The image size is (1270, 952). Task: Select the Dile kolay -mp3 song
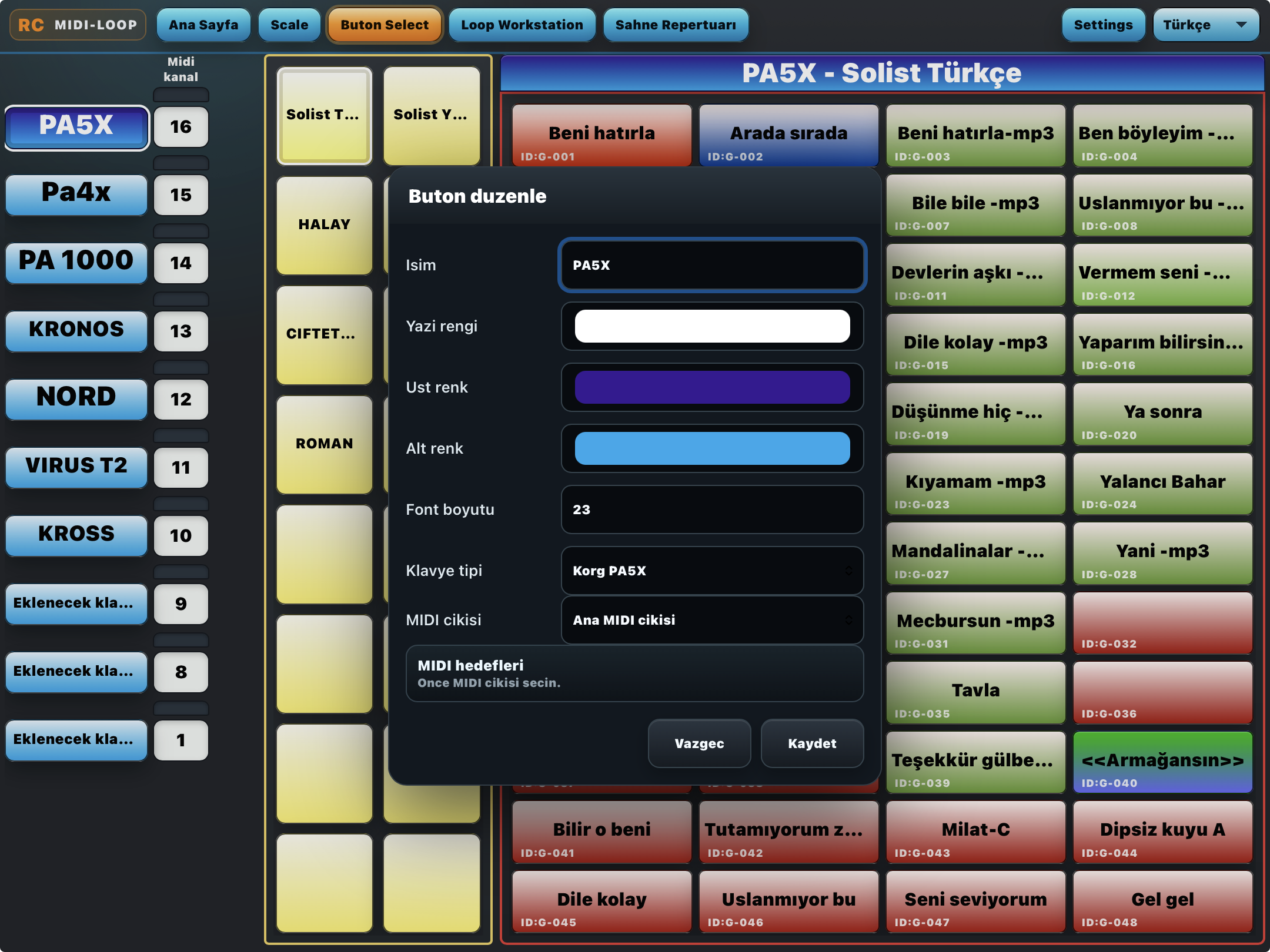(975, 345)
